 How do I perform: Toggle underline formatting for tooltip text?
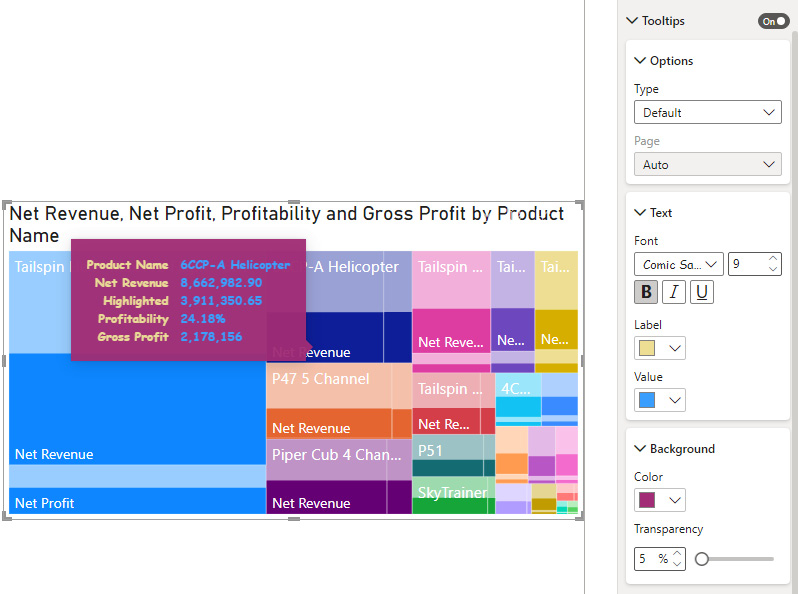coord(702,292)
